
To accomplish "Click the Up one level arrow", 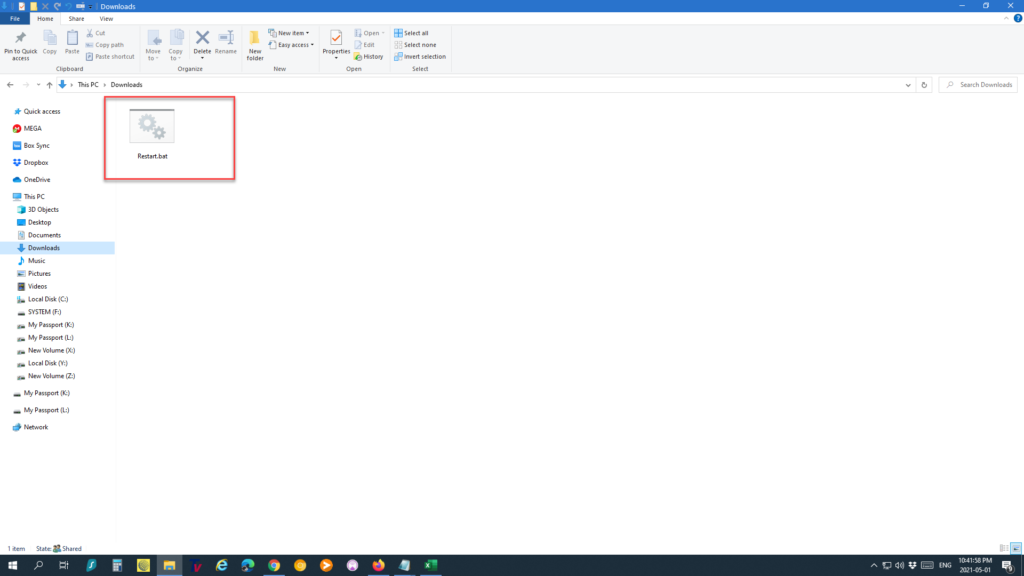I will [x=49, y=85].
